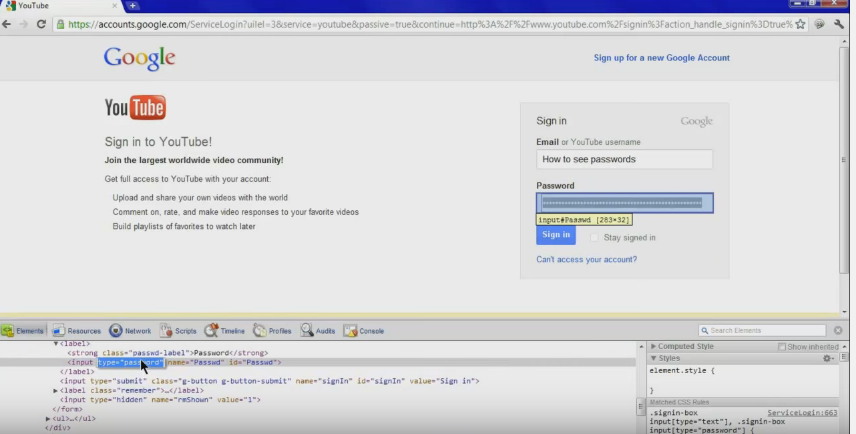Select the closing </form> tag line
This screenshot has height=434, width=856.
pos(67,409)
